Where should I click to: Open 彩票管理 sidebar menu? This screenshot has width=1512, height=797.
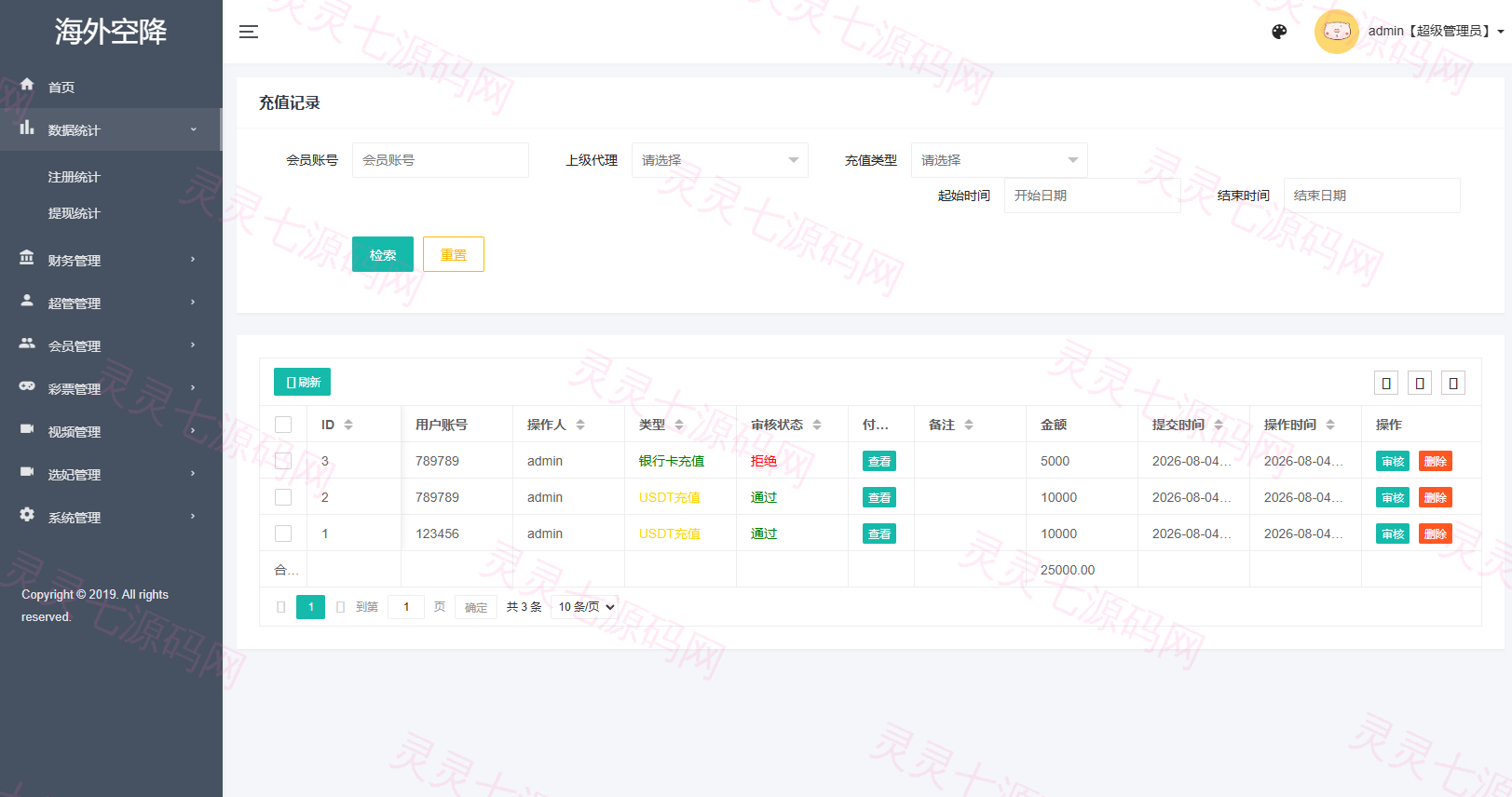click(x=111, y=388)
